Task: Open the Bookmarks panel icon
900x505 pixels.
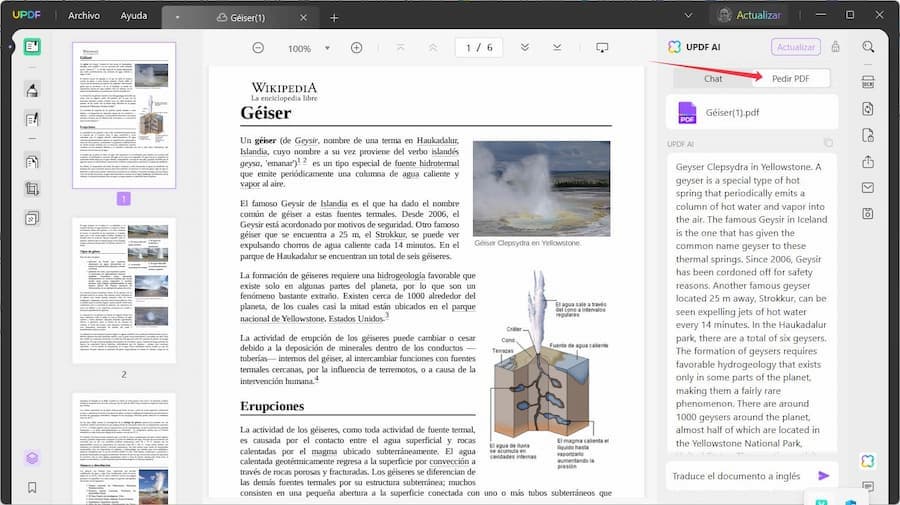Action: click(x=32, y=487)
